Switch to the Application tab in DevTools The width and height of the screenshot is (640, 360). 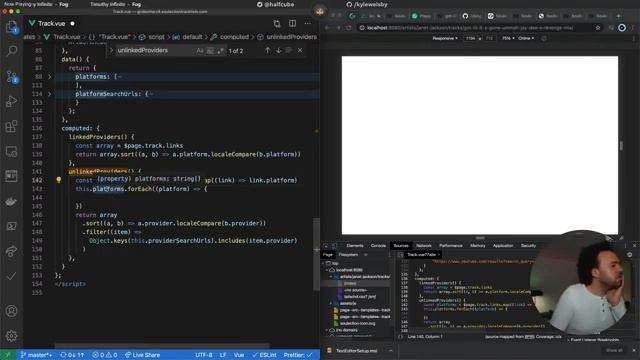tap(503, 246)
